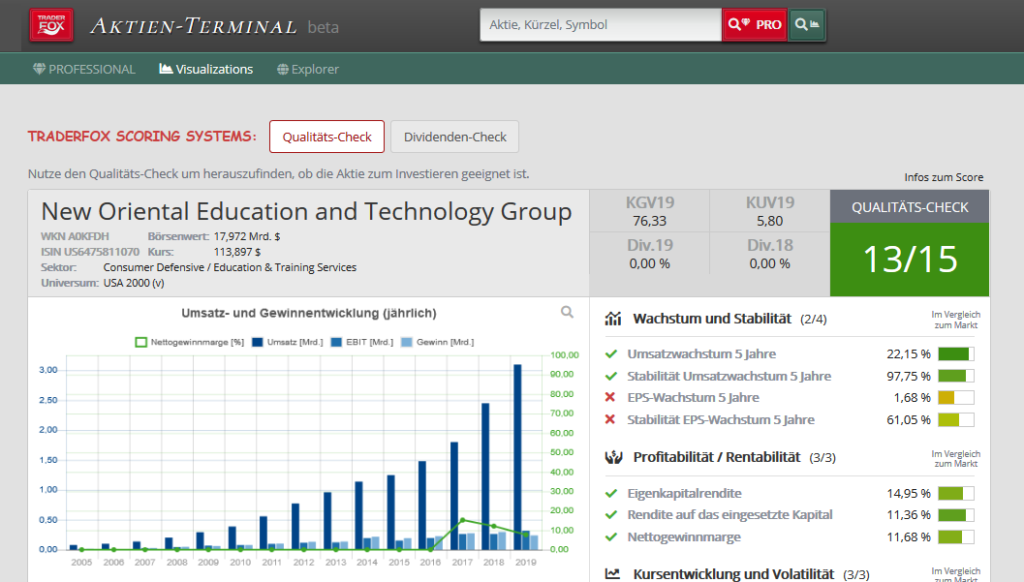The image size is (1024, 582).
Task: Select the Qualitäts-Check tab
Action: [x=327, y=137]
